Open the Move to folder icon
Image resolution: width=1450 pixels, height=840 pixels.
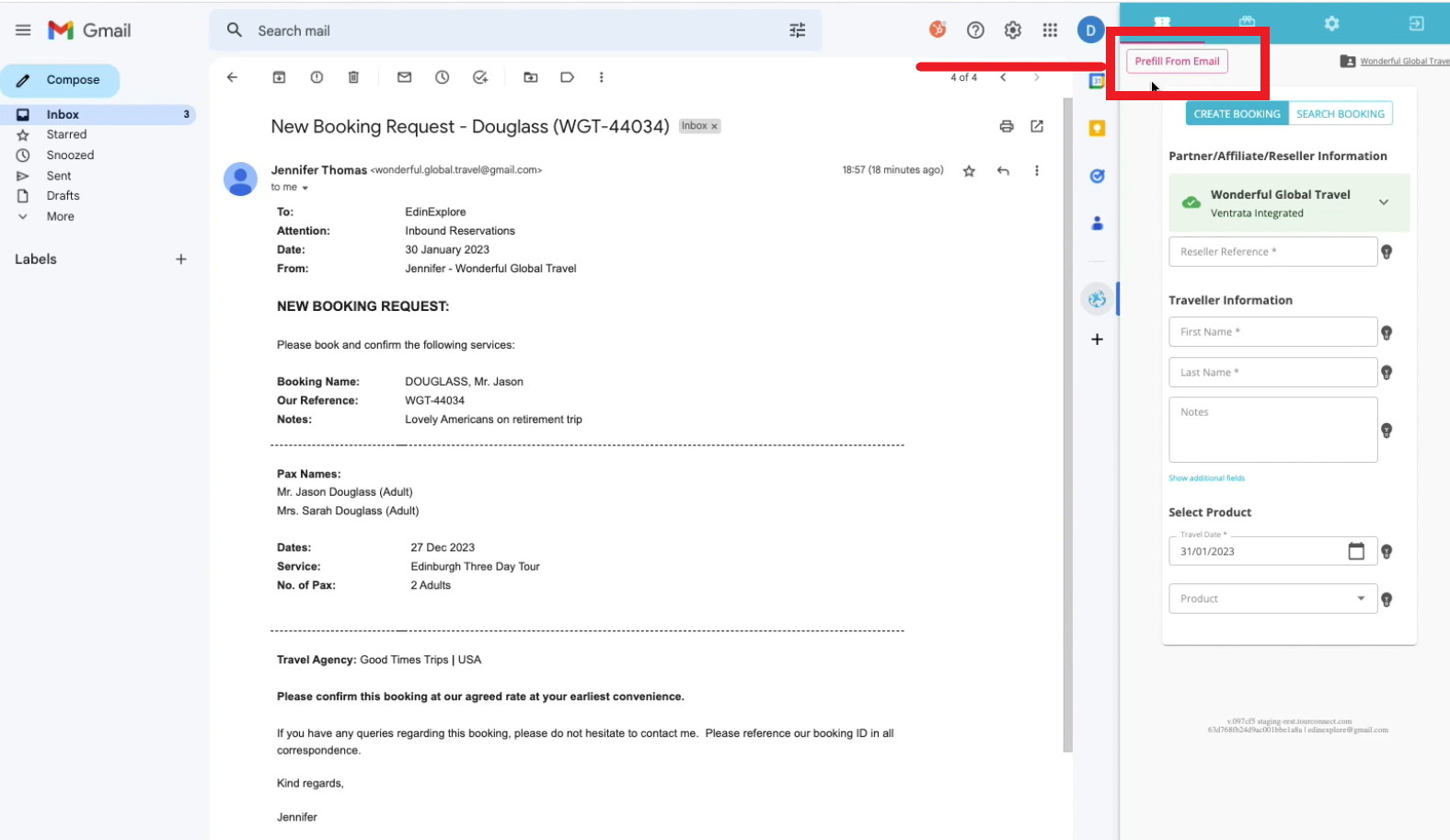click(x=531, y=77)
